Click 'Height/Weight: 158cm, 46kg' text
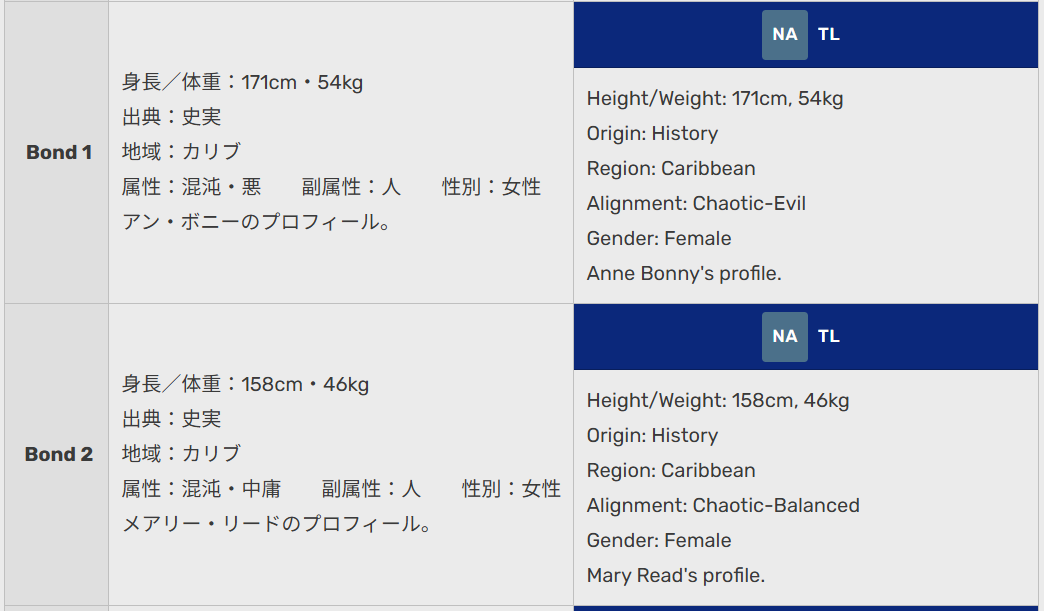Image resolution: width=1044 pixels, height=611 pixels. tap(718, 401)
